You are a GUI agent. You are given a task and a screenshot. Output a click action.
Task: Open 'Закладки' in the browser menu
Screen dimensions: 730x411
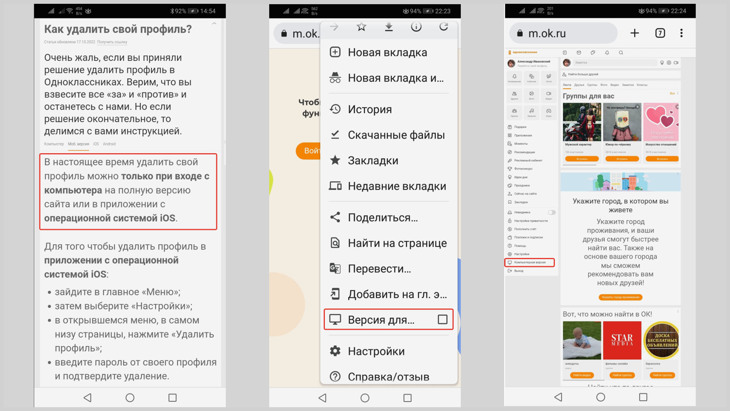[372, 160]
